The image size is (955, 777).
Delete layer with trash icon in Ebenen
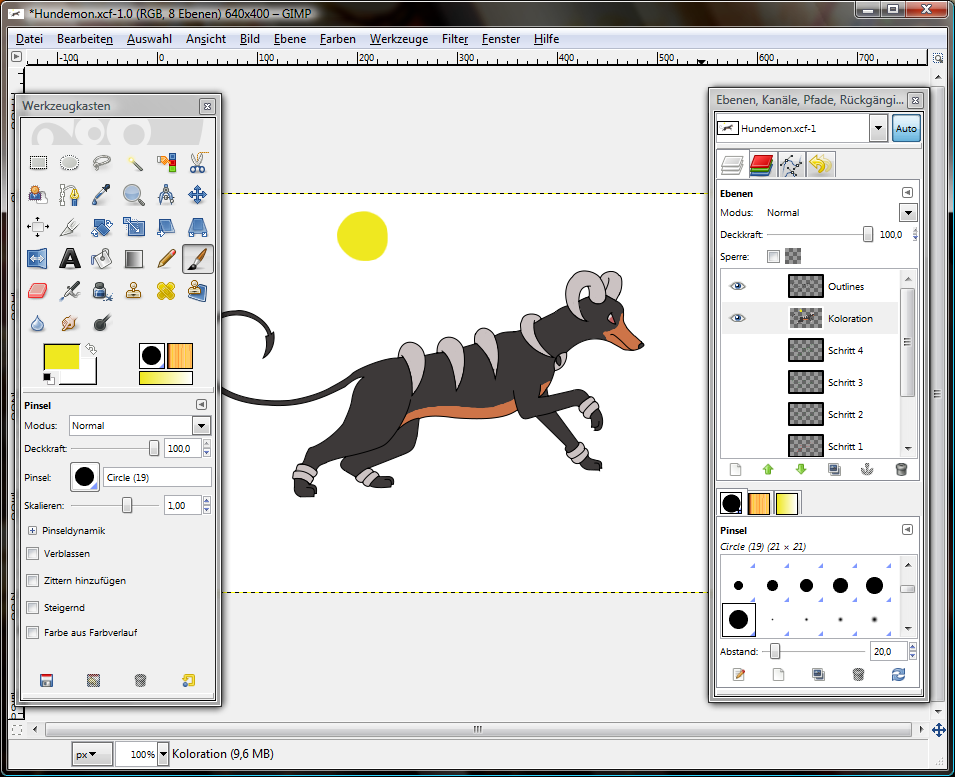point(901,469)
